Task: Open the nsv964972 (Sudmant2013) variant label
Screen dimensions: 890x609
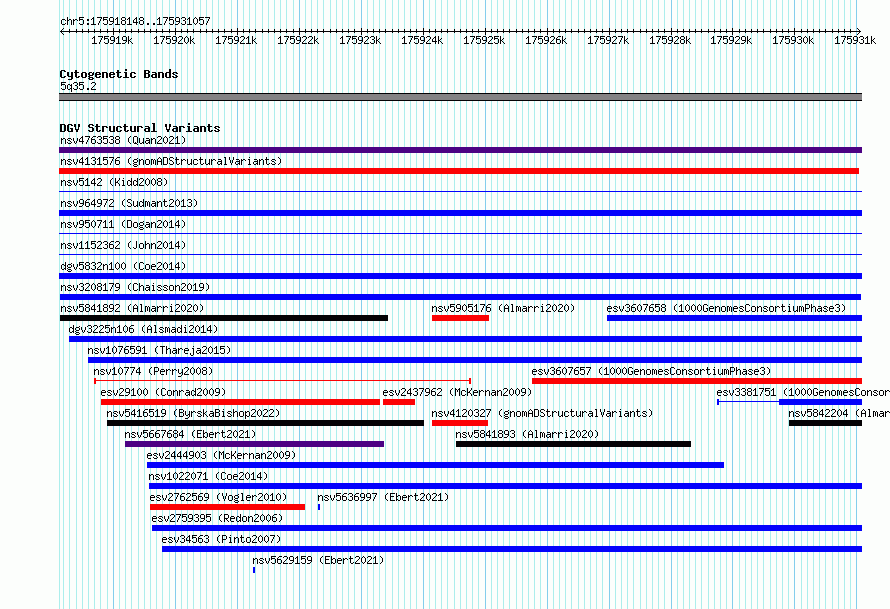Action: [x=129, y=203]
